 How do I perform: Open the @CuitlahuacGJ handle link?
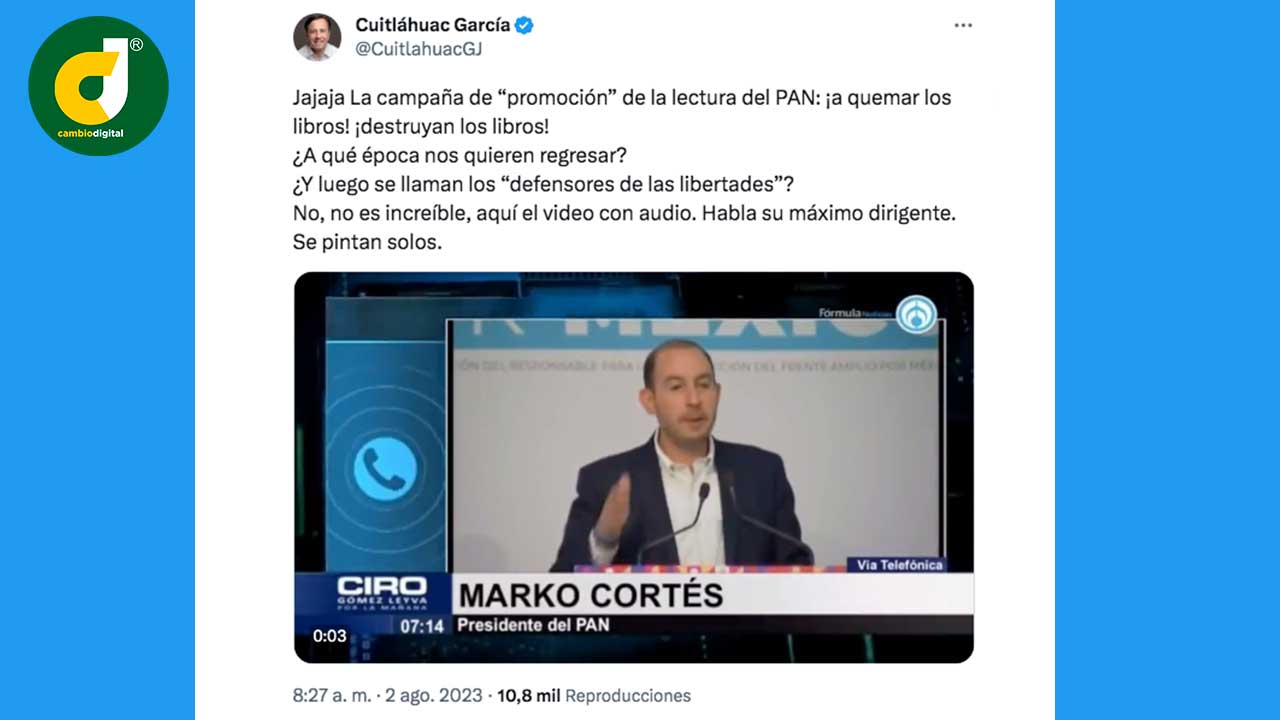coord(419,49)
